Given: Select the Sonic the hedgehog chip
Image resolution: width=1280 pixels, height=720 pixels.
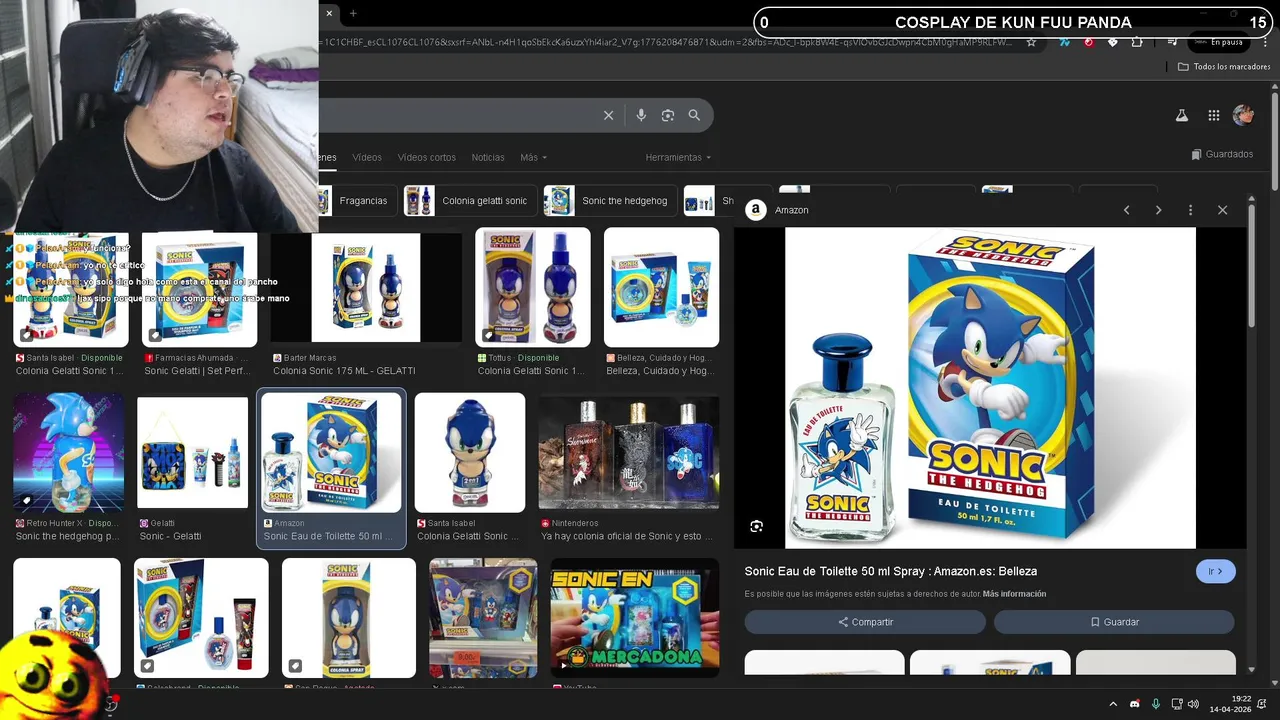Looking at the screenshot, I should coord(610,201).
